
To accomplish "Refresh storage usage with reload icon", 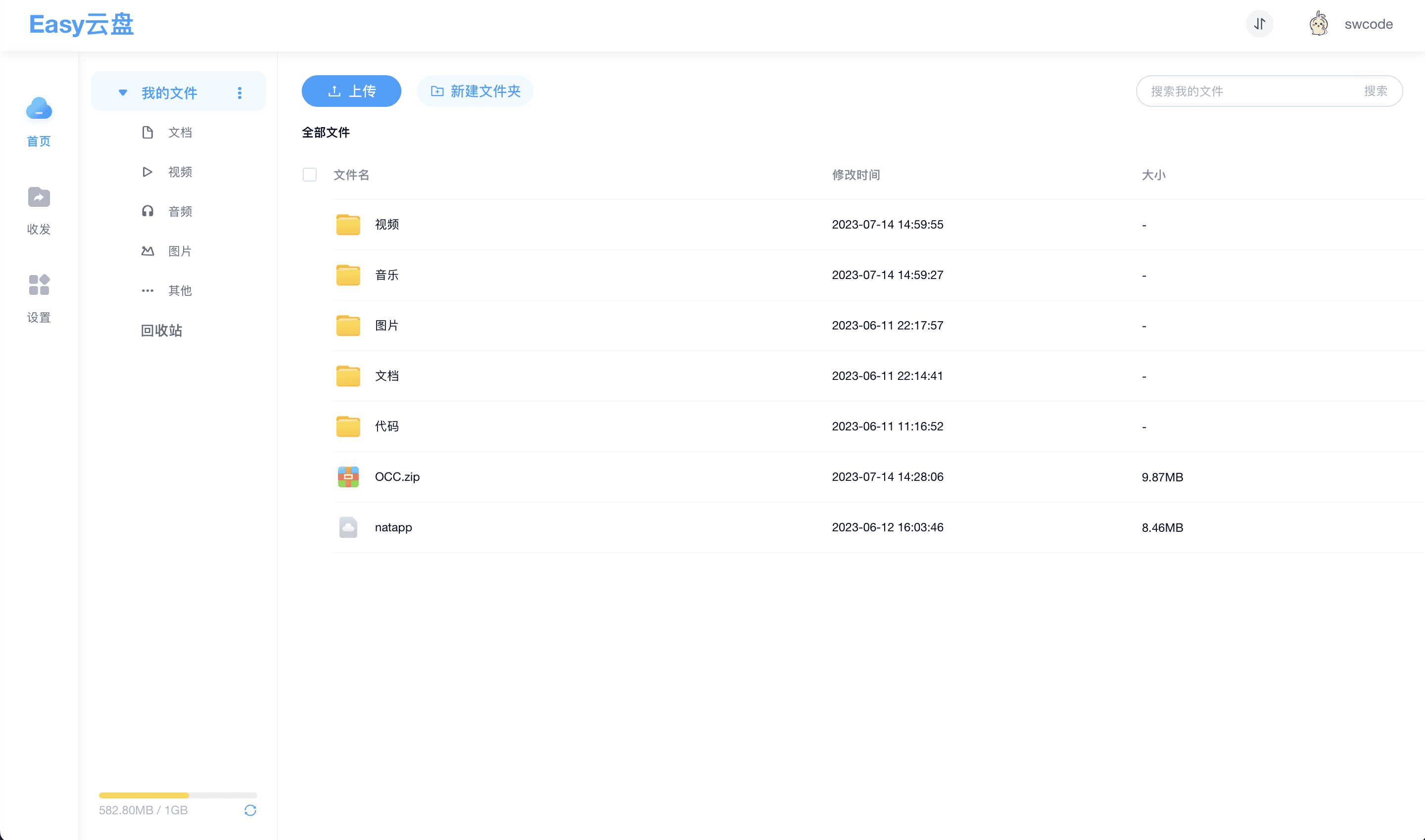I will (250, 810).
